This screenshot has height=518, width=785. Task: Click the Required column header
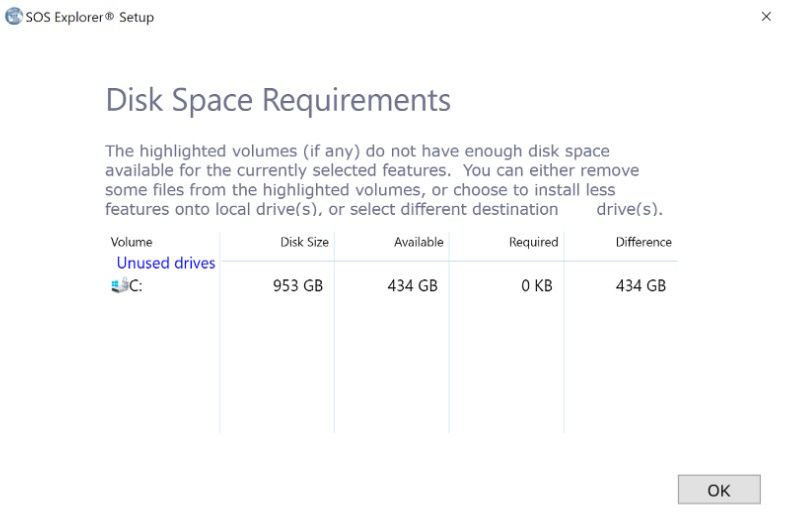pos(533,242)
